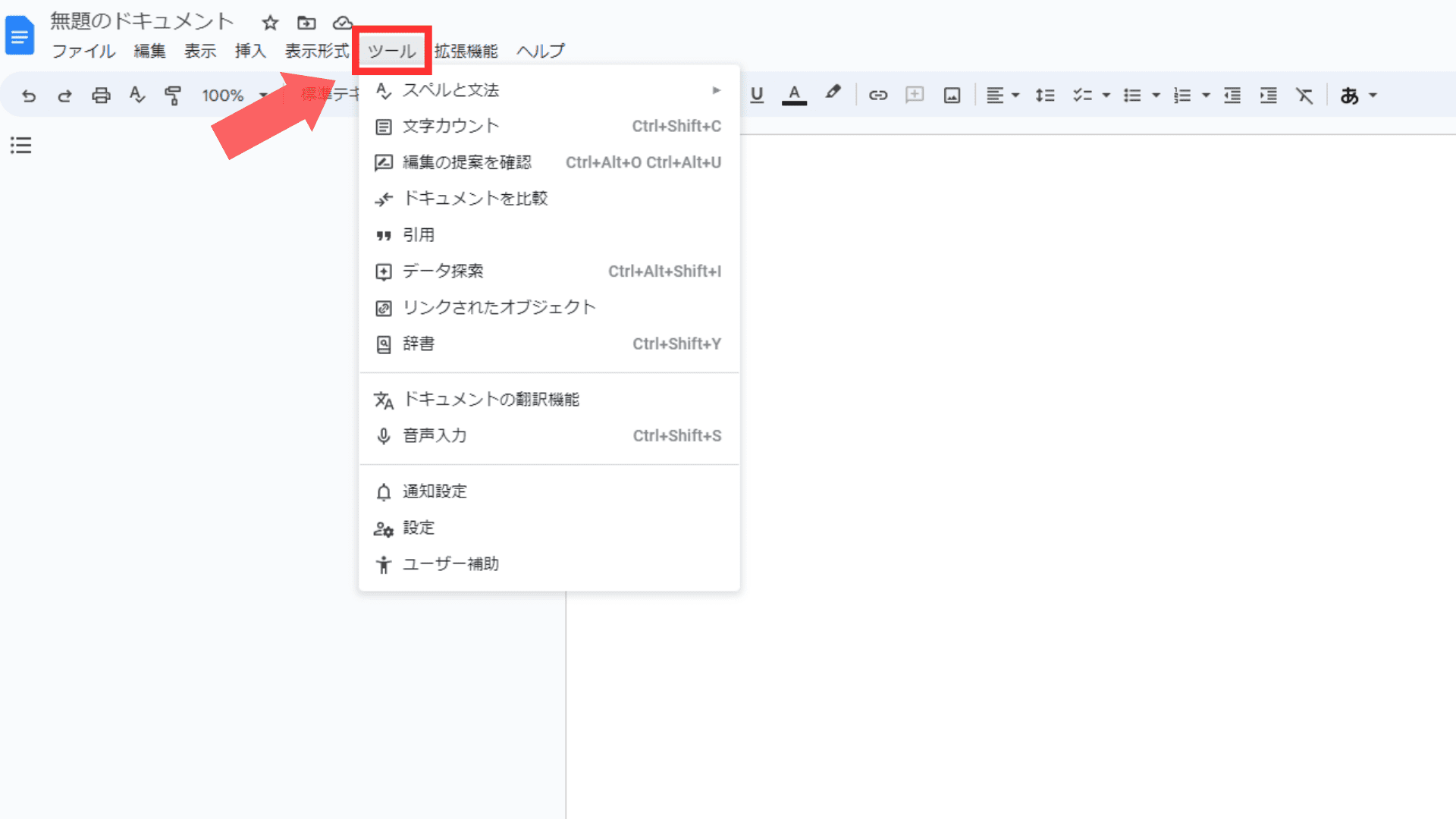Screen dimensions: 1456x819
Task: Click the font color icon
Action: point(794,94)
